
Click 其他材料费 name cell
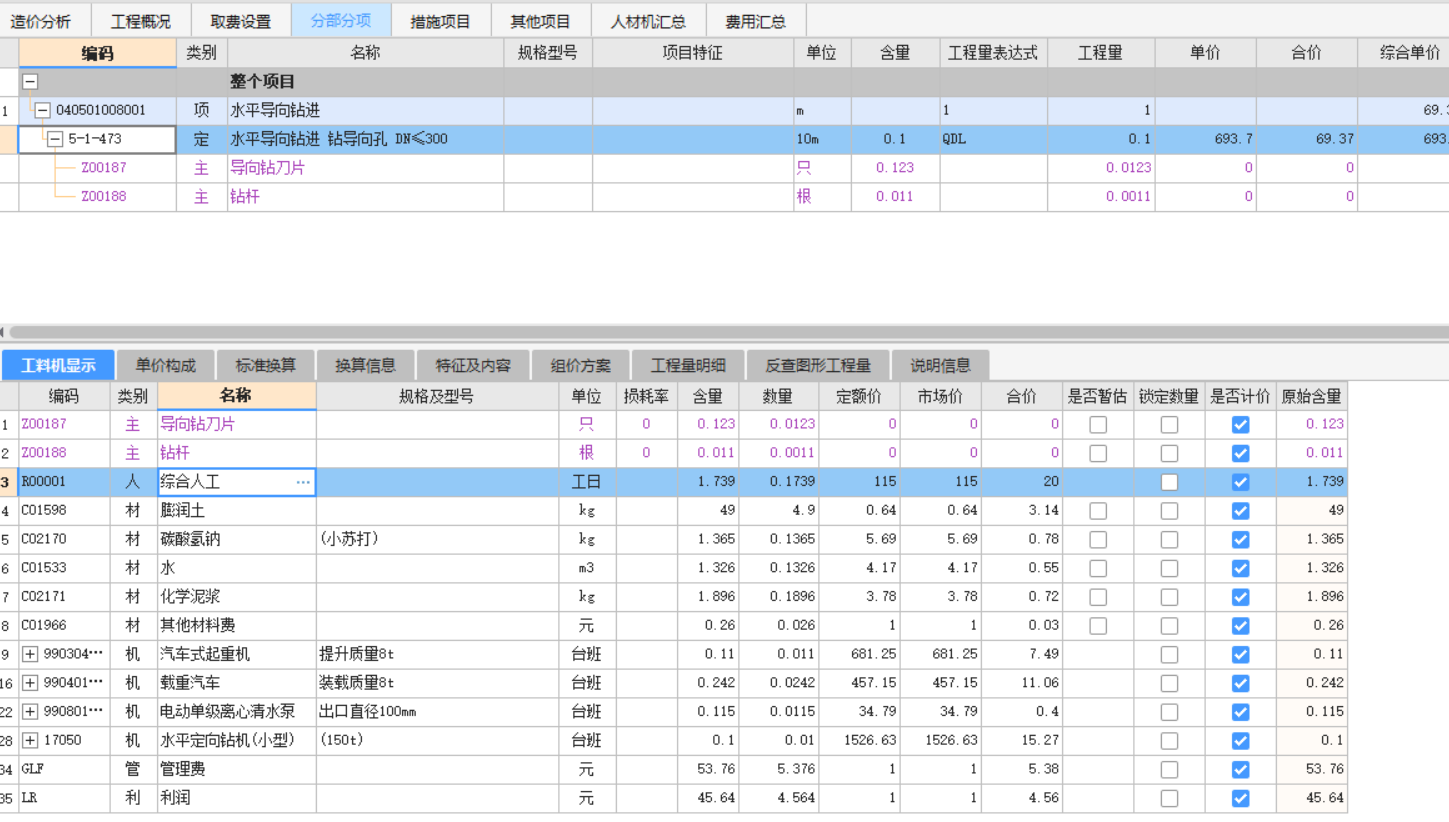(237, 626)
